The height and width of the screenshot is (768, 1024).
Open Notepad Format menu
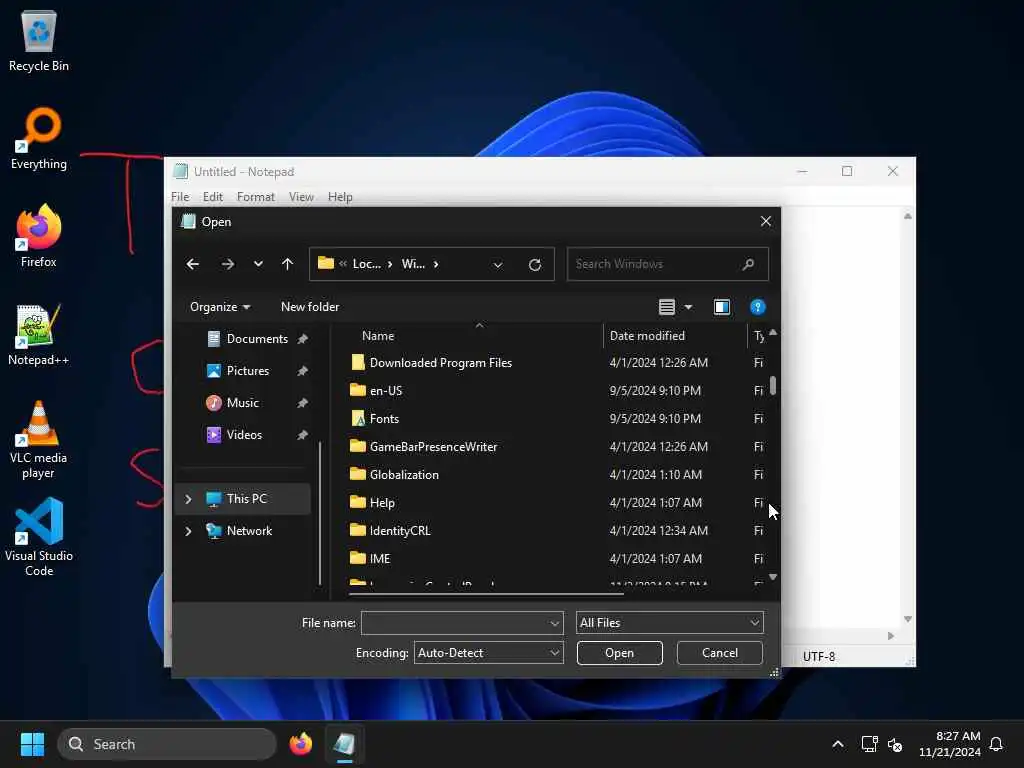[x=256, y=197]
